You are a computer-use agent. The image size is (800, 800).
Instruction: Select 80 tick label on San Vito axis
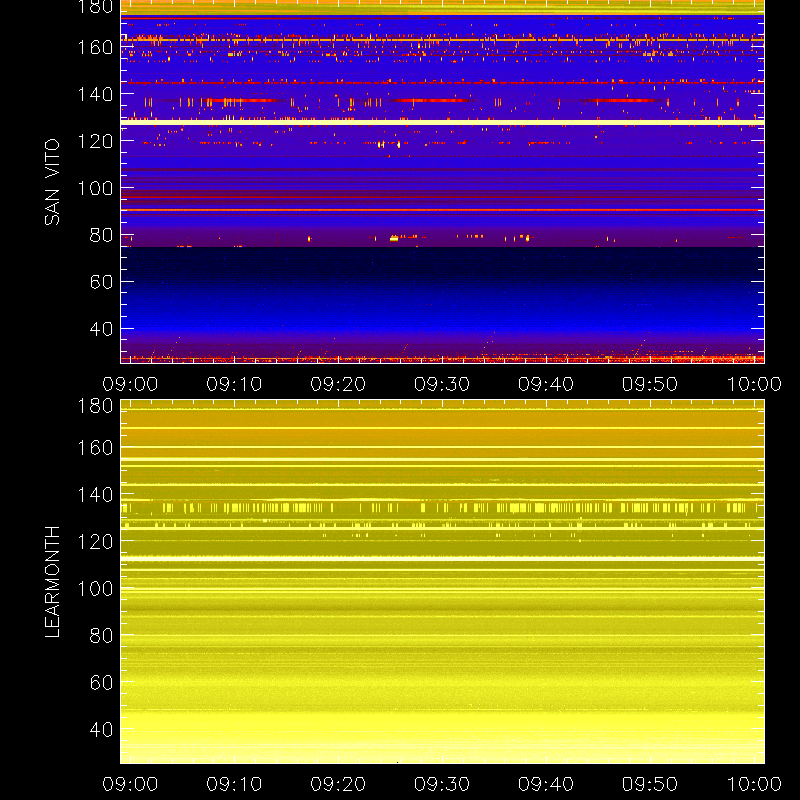coord(102,235)
